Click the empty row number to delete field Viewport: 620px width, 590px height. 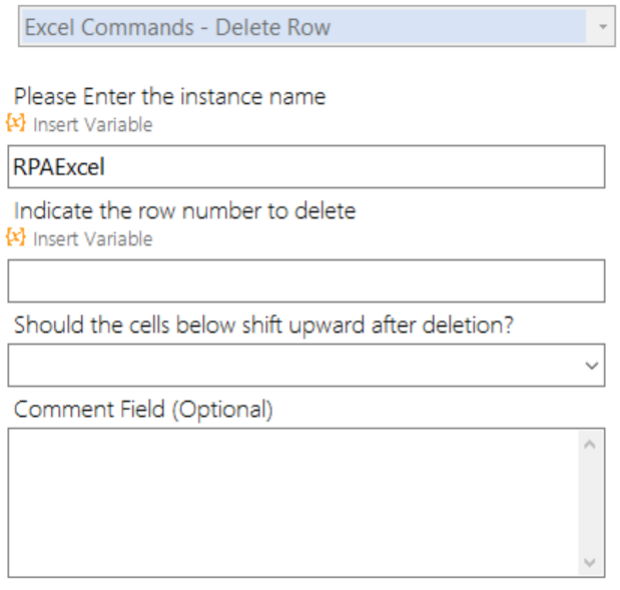306,281
